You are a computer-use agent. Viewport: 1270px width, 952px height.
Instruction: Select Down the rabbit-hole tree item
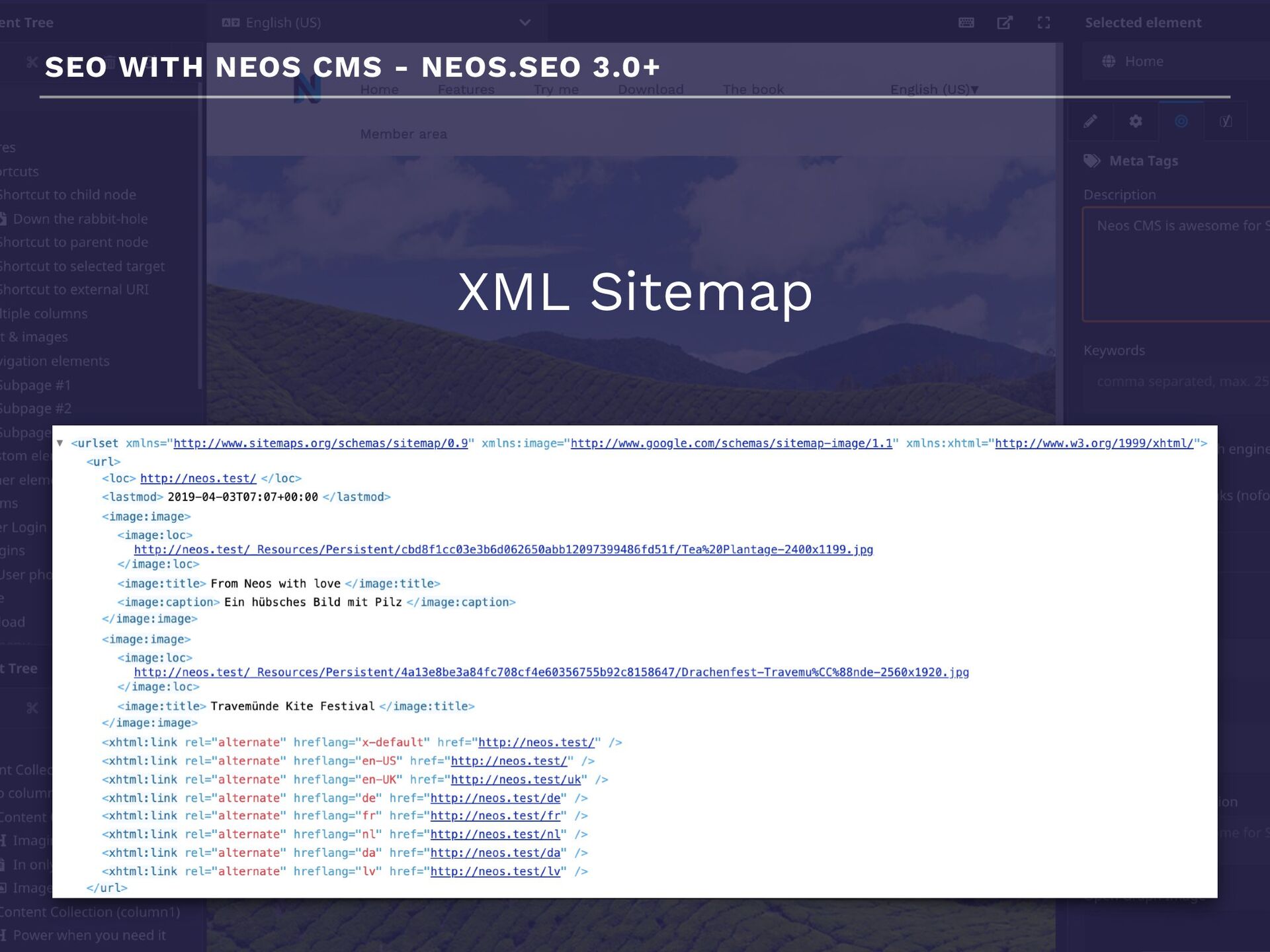[80, 219]
